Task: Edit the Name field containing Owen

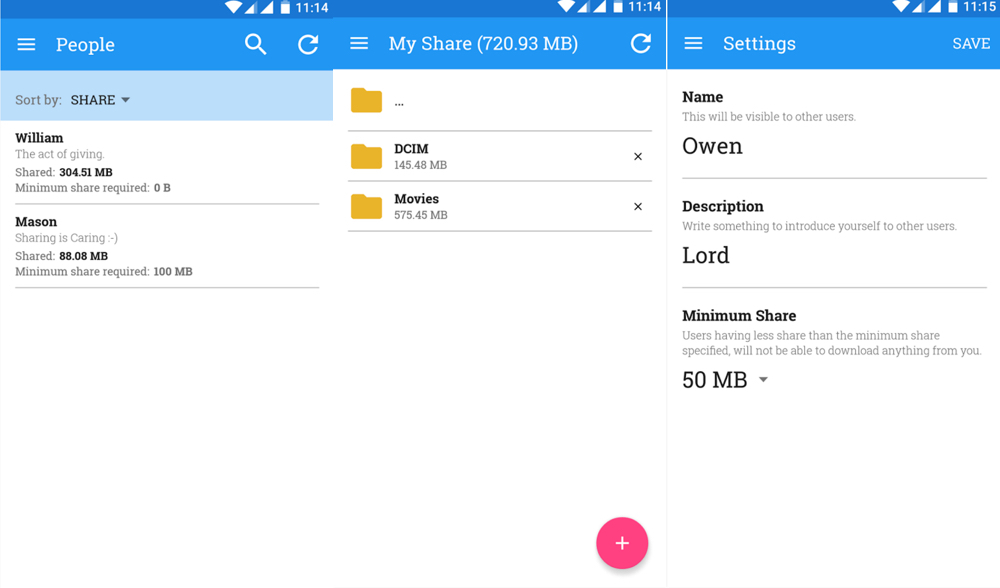Action: [x=833, y=146]
